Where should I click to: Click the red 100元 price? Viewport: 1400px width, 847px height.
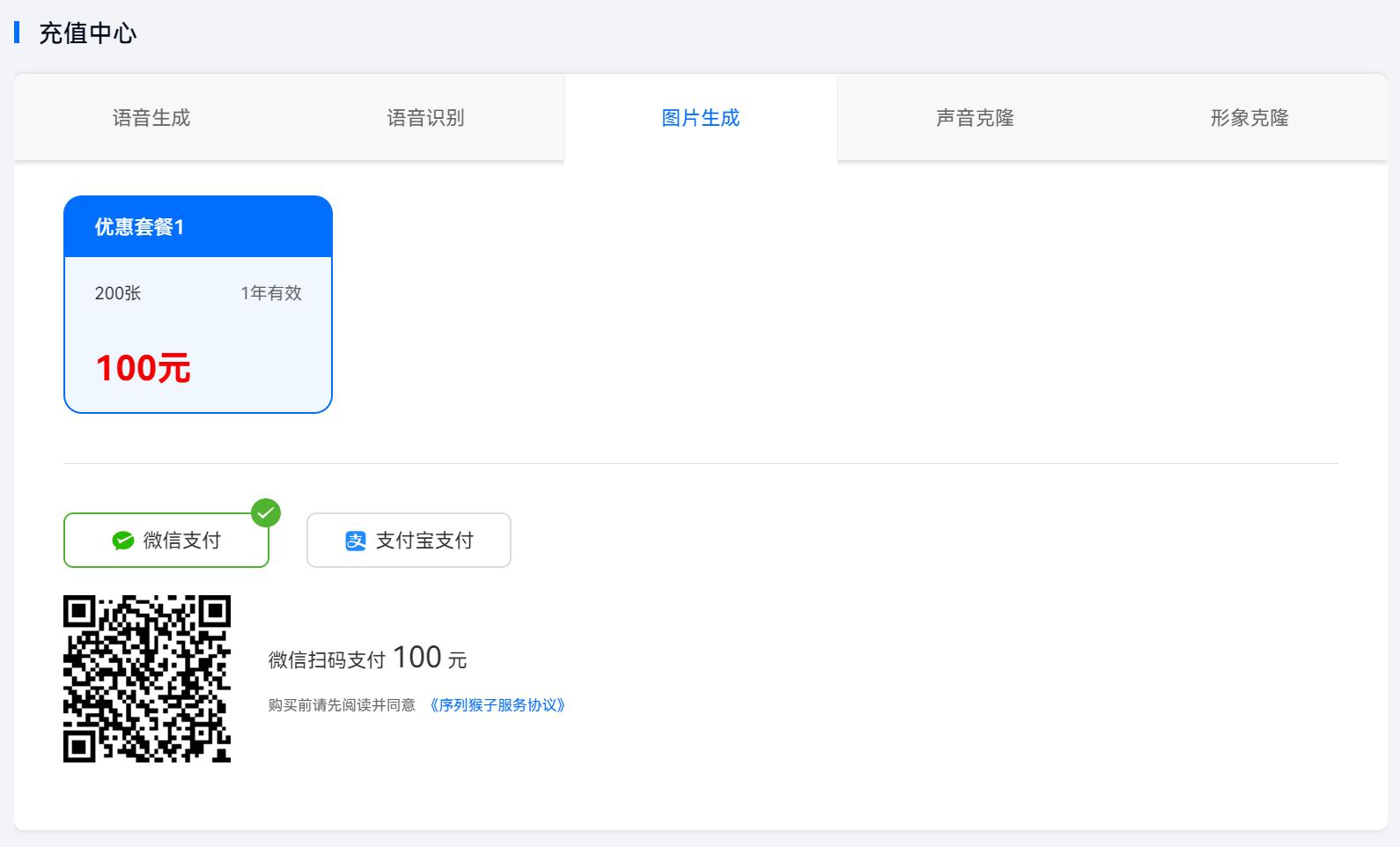(143, 368)
